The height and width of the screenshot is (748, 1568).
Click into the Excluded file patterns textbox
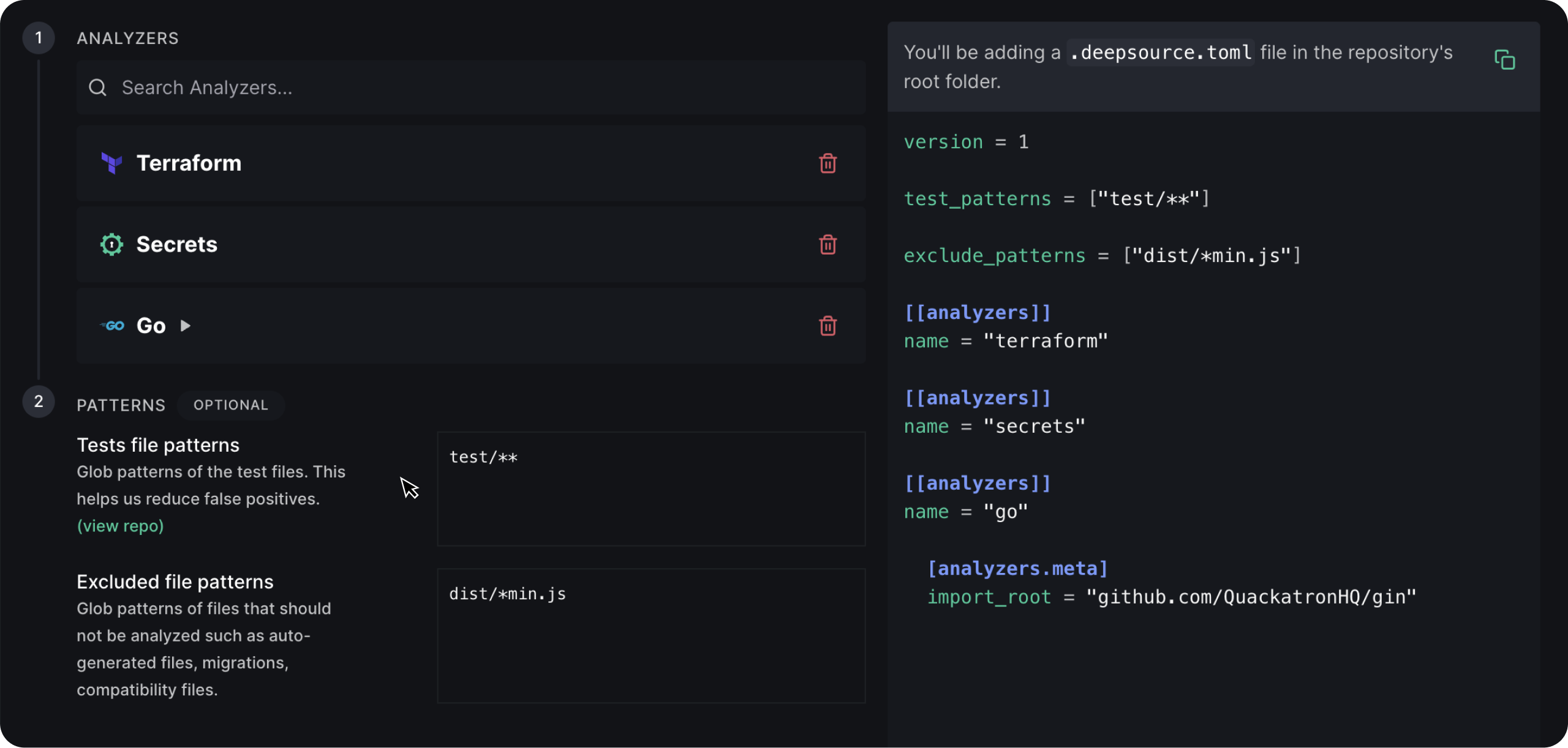(650, 635)
